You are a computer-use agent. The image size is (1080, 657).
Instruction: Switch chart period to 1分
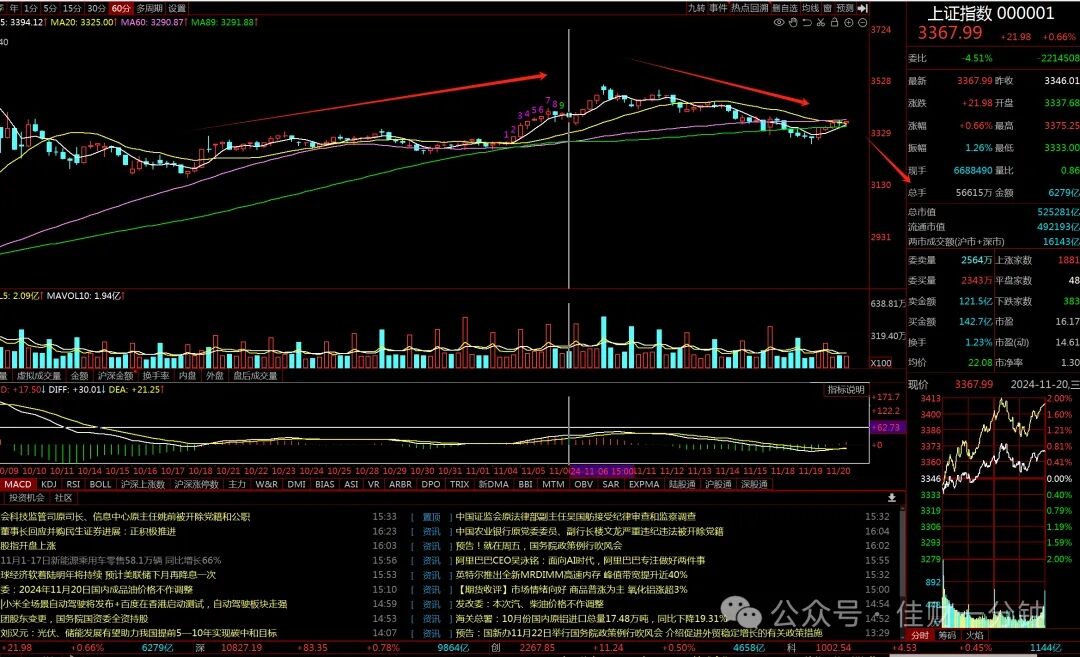click(30, 8)
